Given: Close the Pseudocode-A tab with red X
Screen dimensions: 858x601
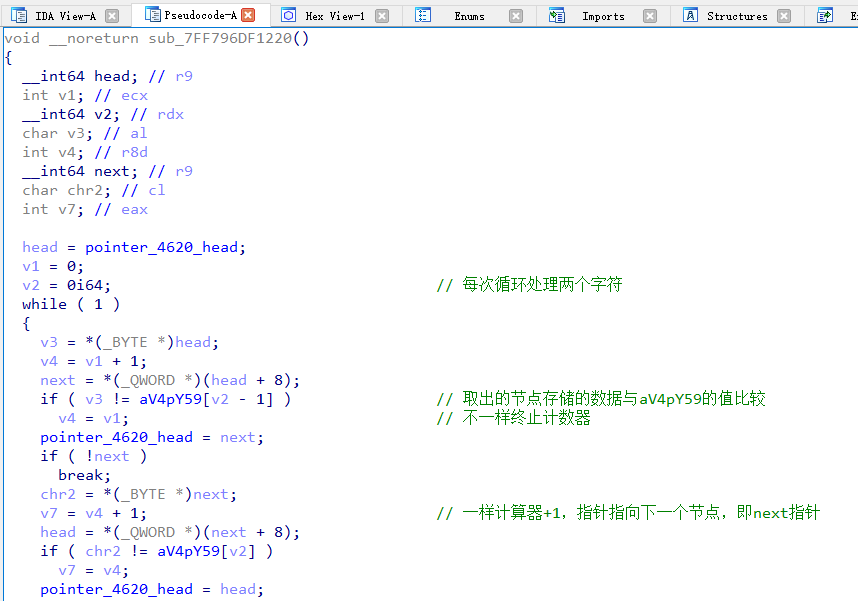Looking at the screenshot, I should point(248,15).
